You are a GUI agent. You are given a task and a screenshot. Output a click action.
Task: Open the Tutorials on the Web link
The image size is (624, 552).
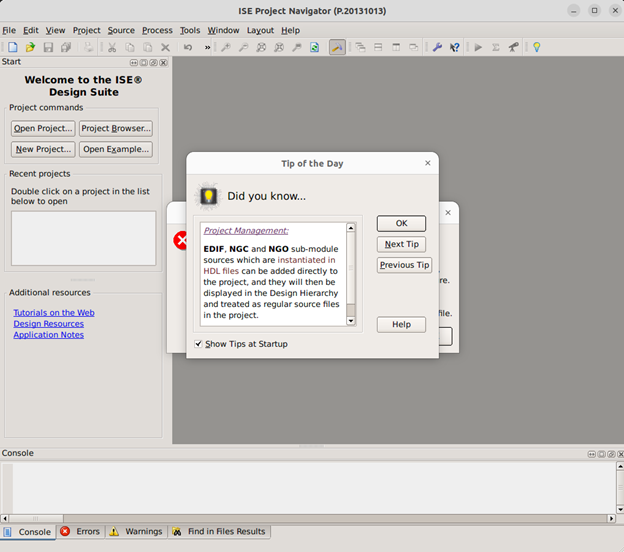click(x=54, y=313)
